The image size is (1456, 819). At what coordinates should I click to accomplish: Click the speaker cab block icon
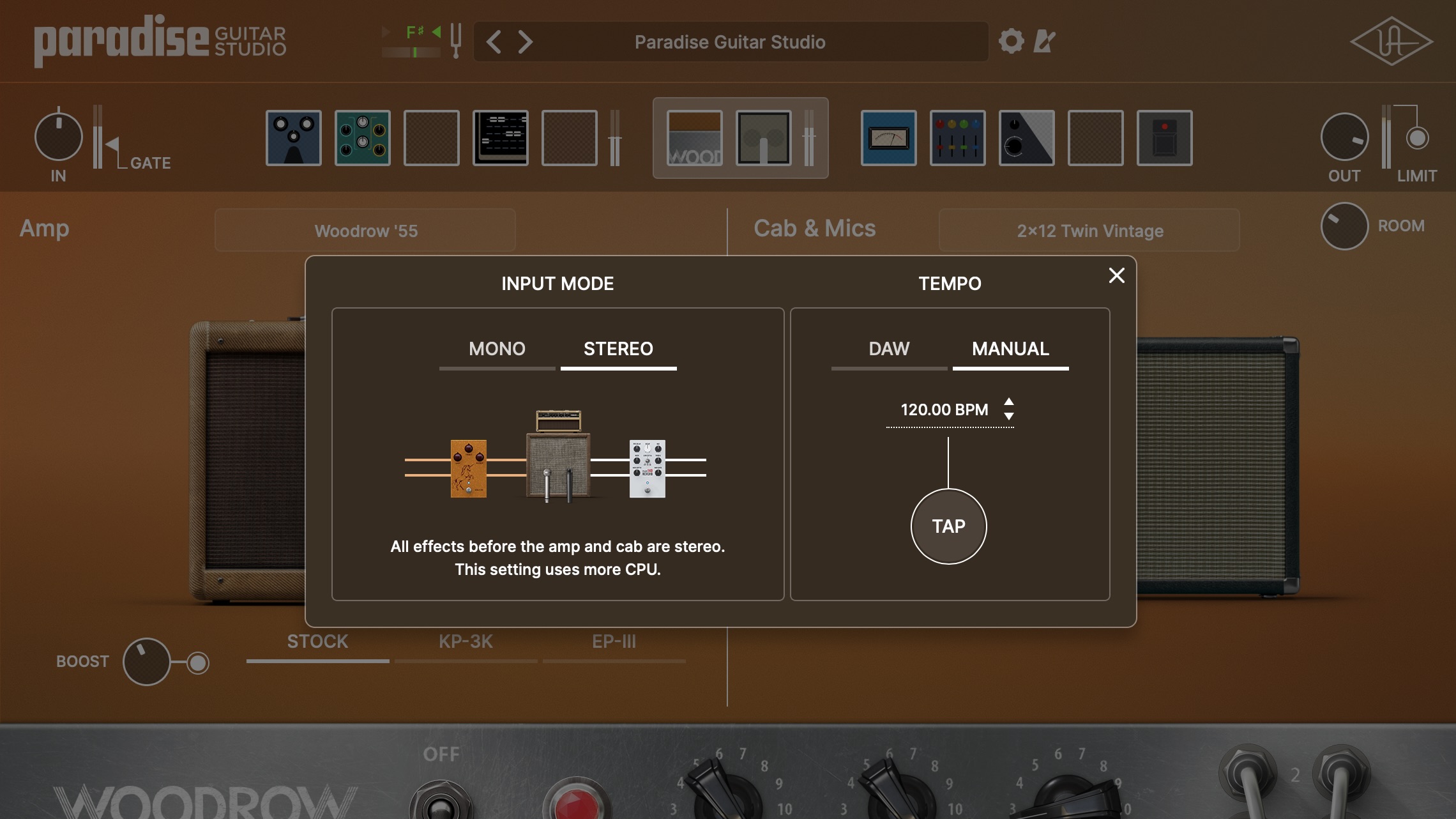pyautogui.click(x=762, y=137)
